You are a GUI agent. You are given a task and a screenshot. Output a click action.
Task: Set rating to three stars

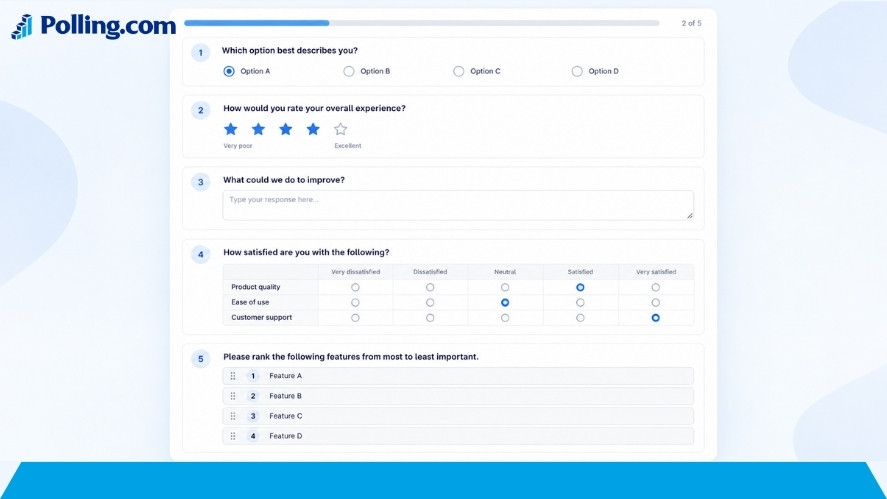(286, 130)
